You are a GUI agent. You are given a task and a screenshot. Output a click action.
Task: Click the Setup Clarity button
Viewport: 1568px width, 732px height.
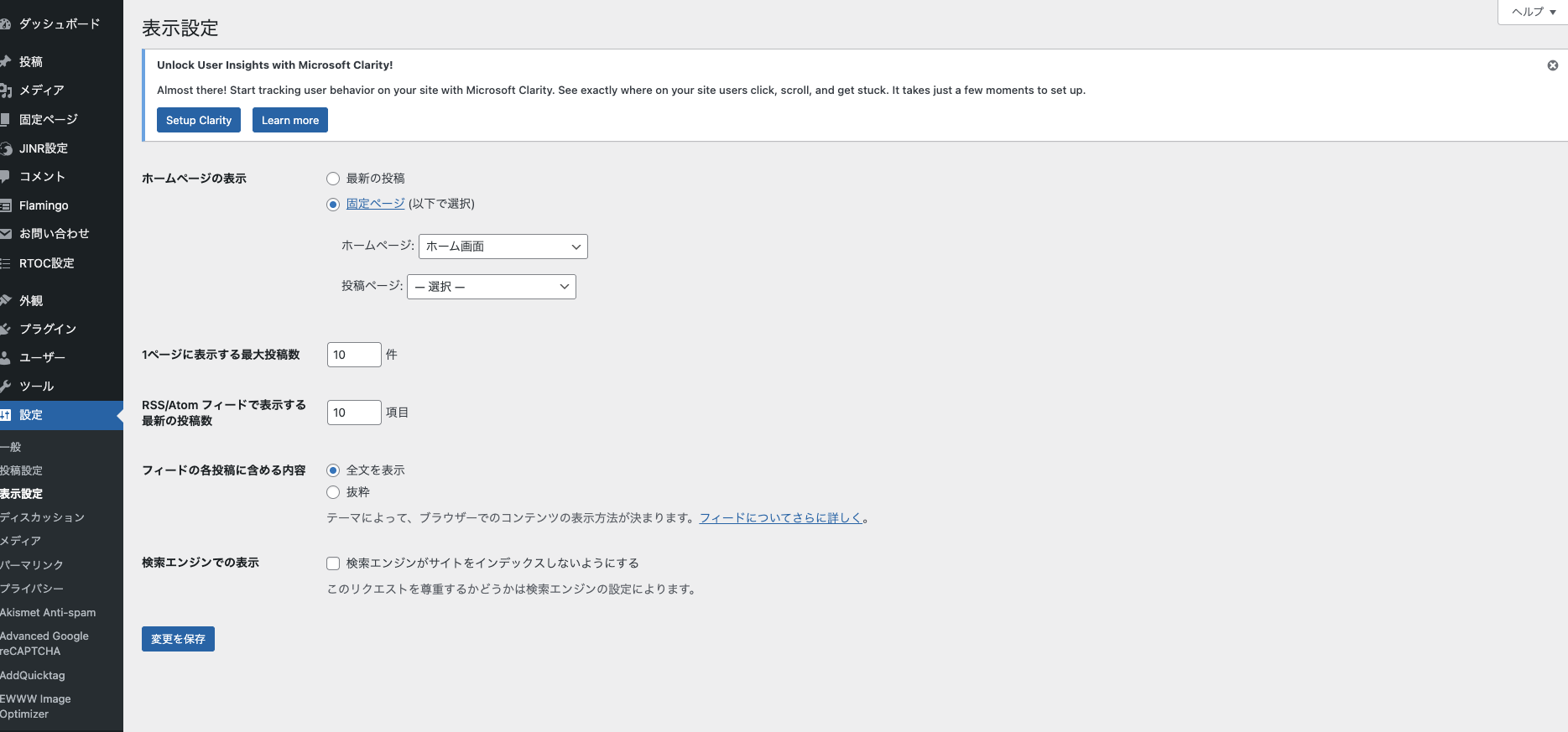point(199,120)
